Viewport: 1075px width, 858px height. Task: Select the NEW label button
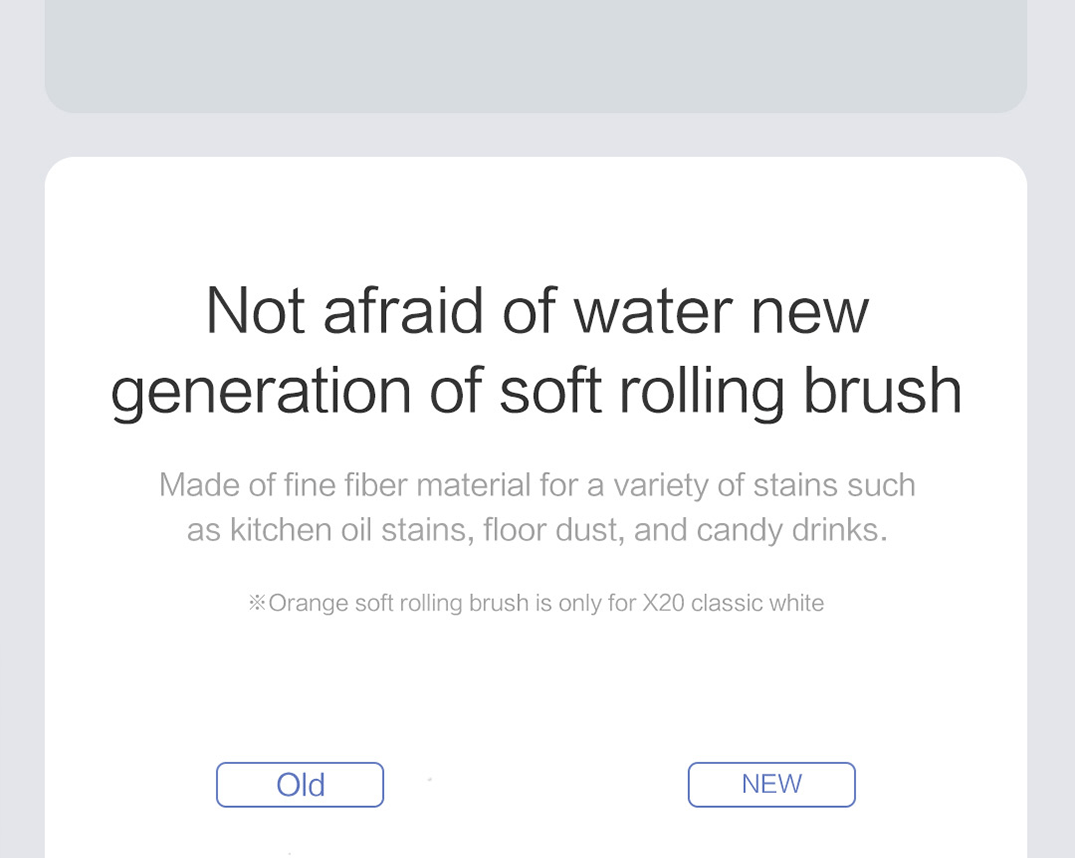pyautogui.click(x=771, y=785)
